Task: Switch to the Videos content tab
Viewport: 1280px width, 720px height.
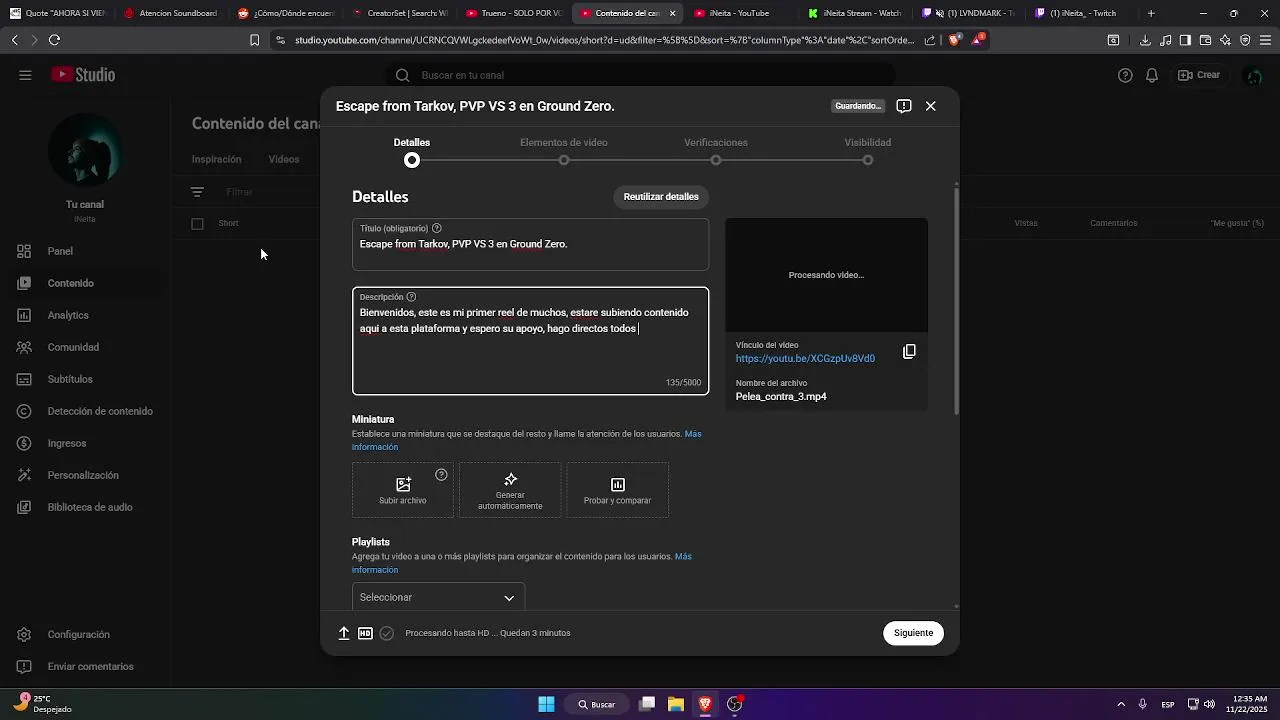Action: point(284,159)
